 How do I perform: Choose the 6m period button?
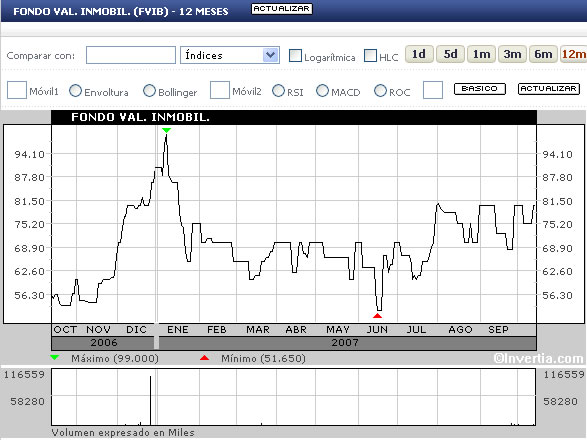point(543,54)
